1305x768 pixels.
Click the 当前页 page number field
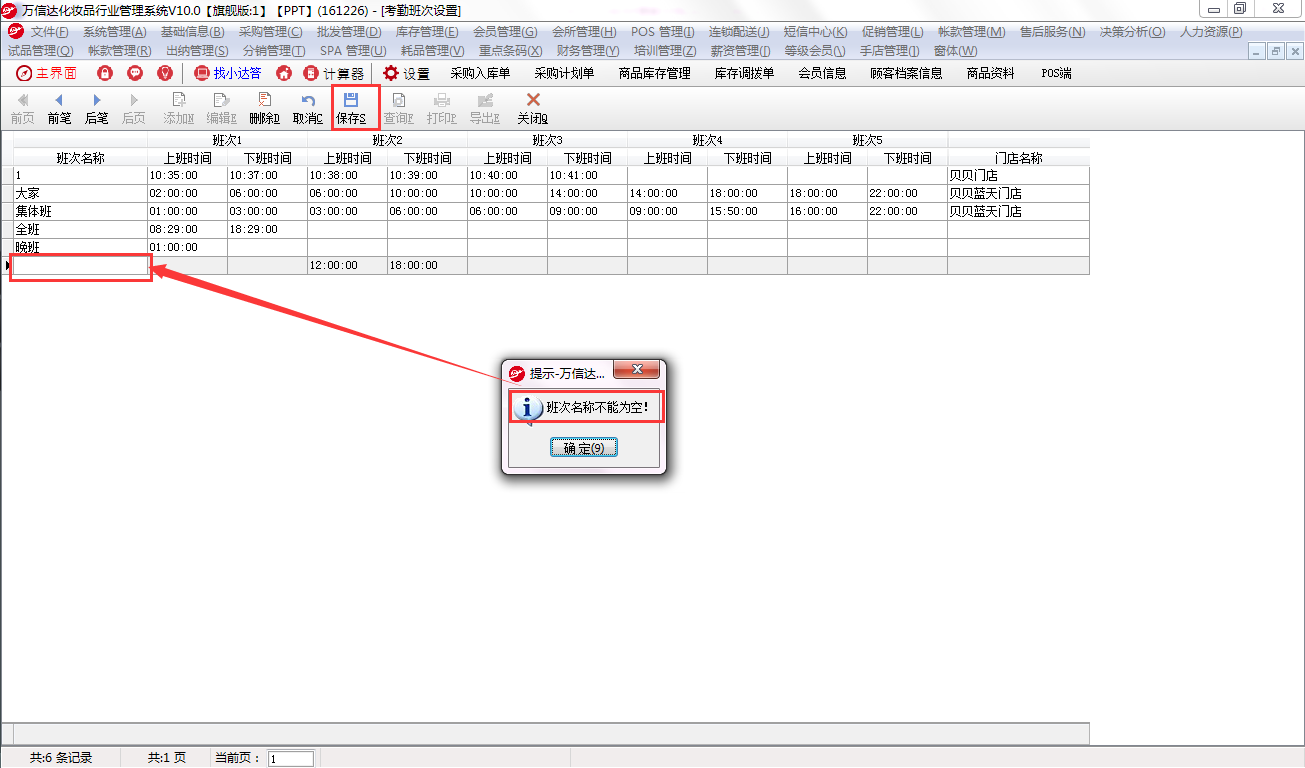[x=291, y=759]
